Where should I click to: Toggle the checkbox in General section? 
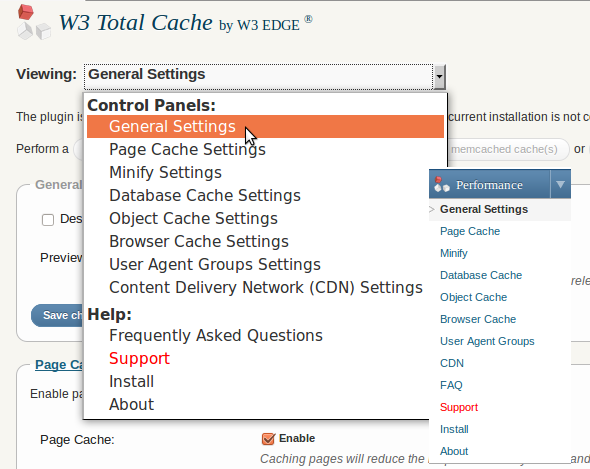click(x=48, y=220)
